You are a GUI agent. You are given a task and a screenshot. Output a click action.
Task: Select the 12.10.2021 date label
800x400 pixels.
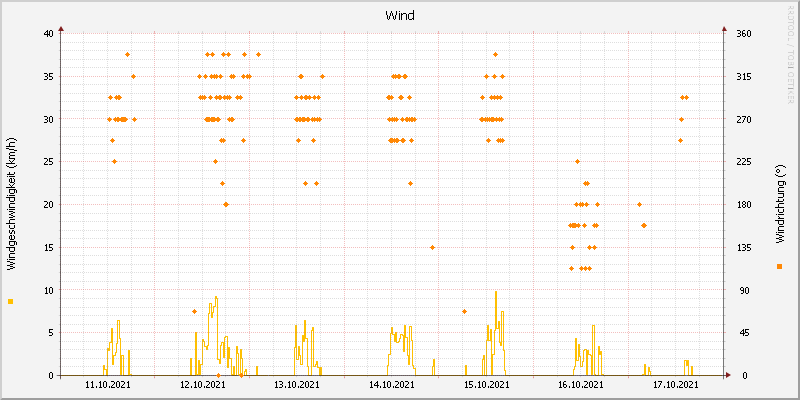coord(203,384)
